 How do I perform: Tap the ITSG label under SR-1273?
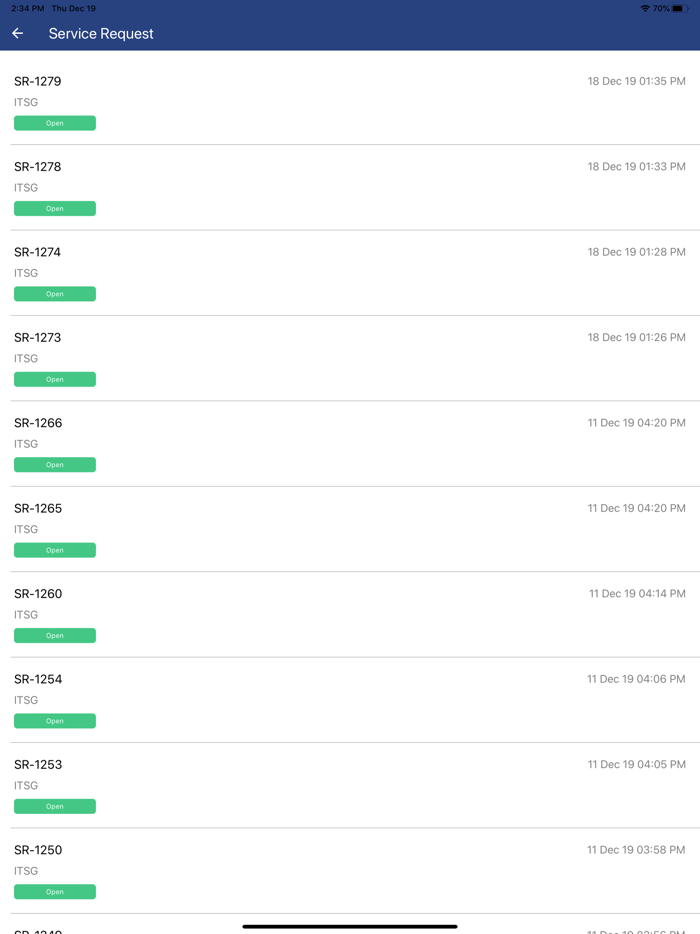(26, 359)
